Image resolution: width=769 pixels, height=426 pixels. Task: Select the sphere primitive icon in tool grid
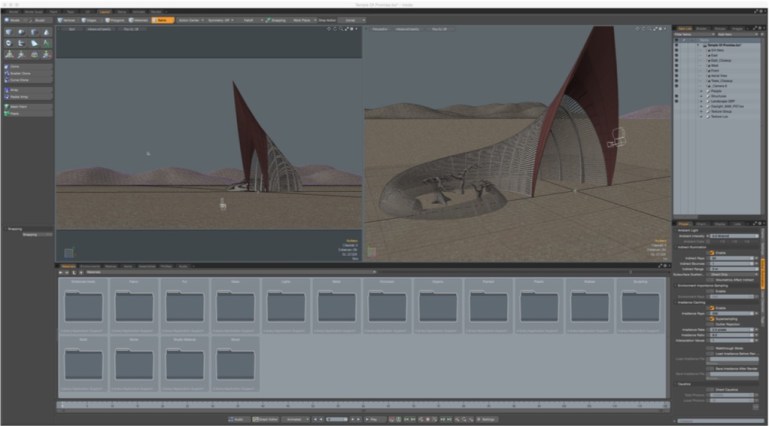click(22, 32)
